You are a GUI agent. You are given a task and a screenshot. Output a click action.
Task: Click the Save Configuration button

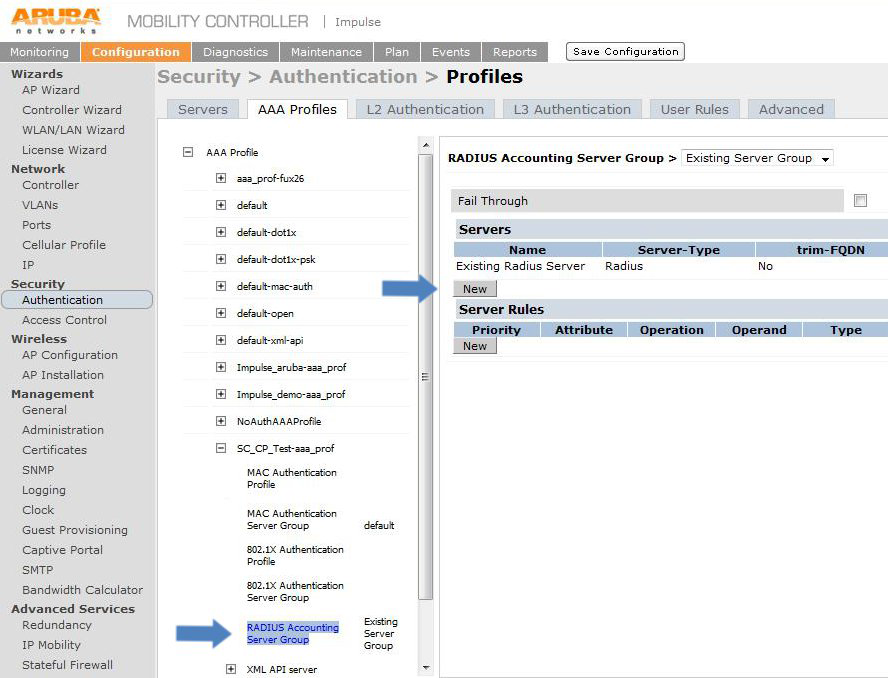[625, 52]
